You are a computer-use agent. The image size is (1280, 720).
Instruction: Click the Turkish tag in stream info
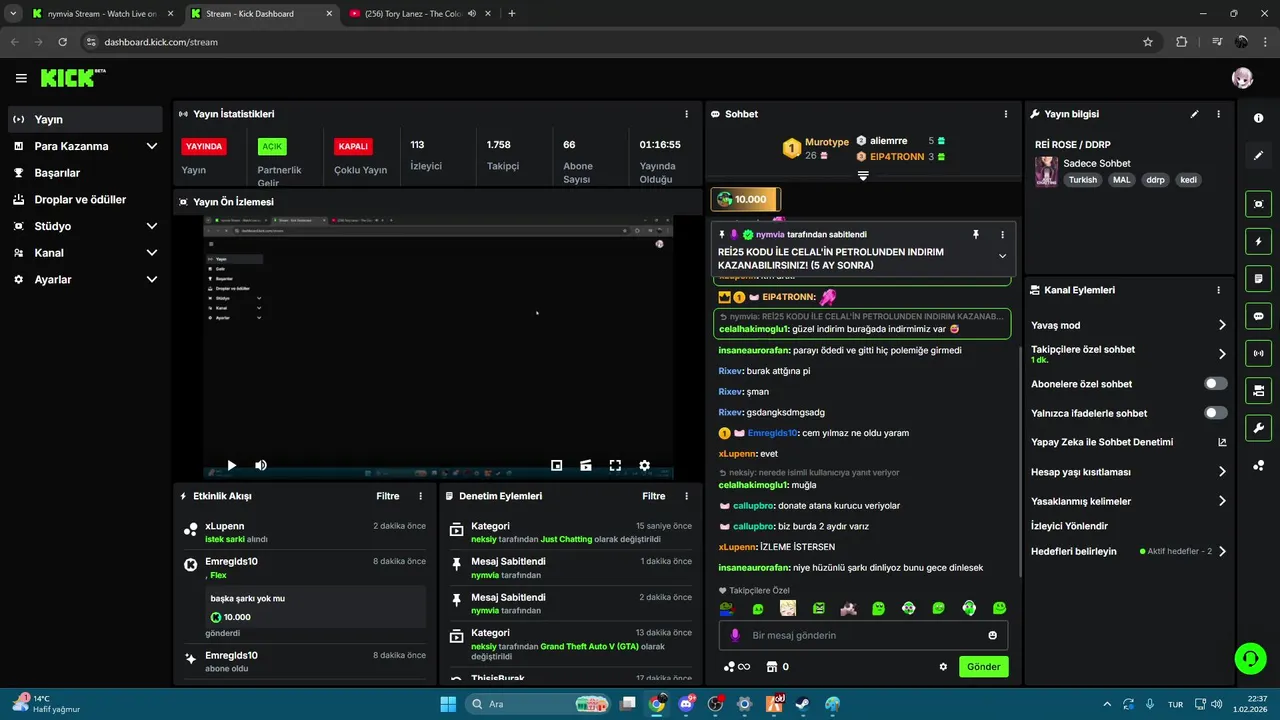click(x=1082, y=180)
